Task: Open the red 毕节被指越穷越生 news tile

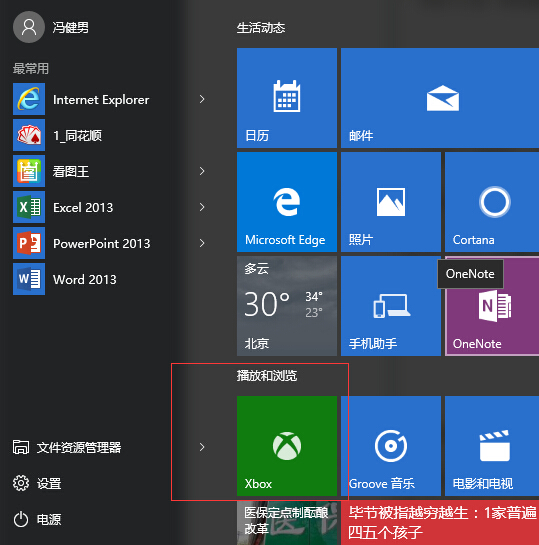Action: (440, 522)
